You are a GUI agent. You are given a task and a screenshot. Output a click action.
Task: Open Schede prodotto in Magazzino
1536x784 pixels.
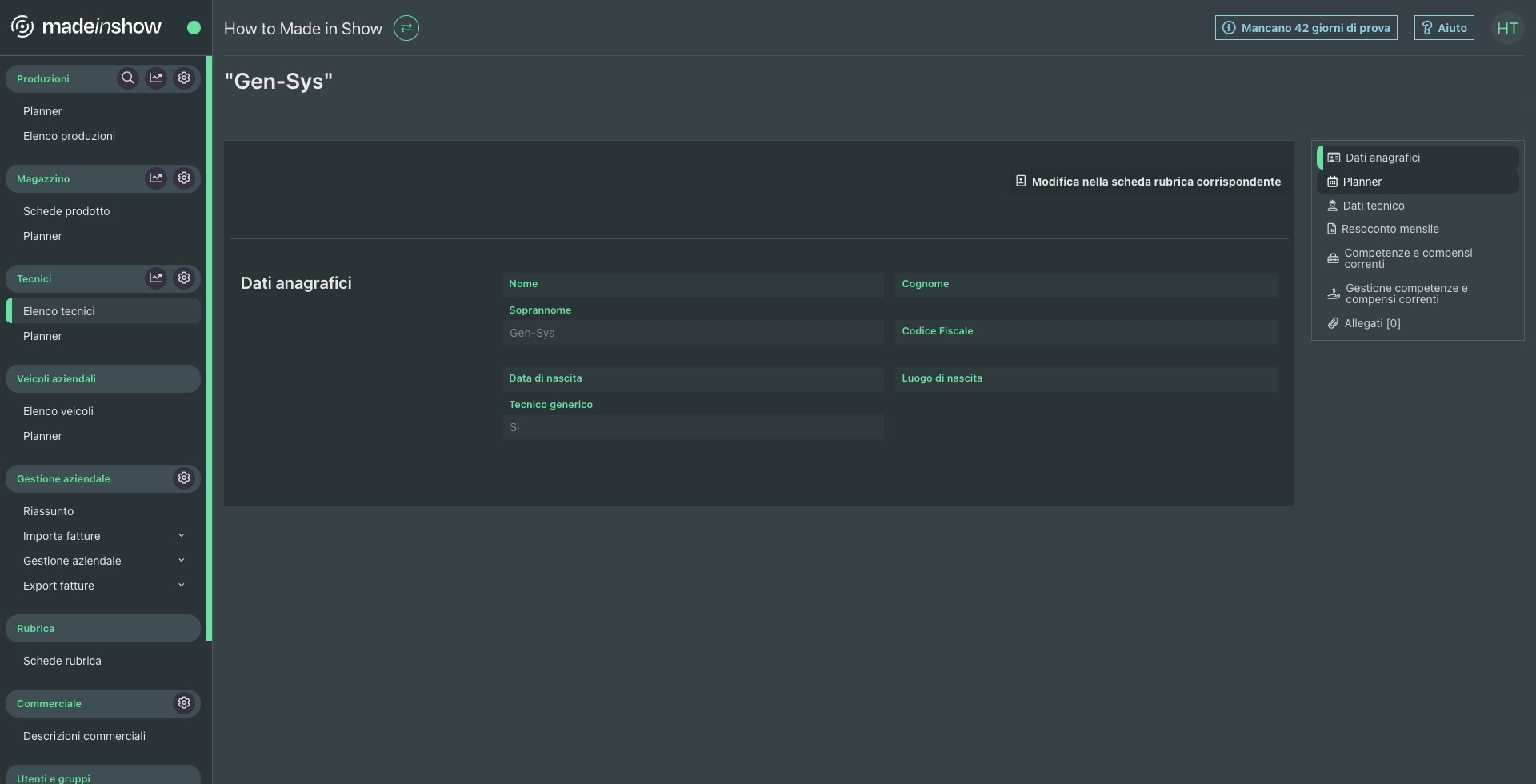pos(66,211)
